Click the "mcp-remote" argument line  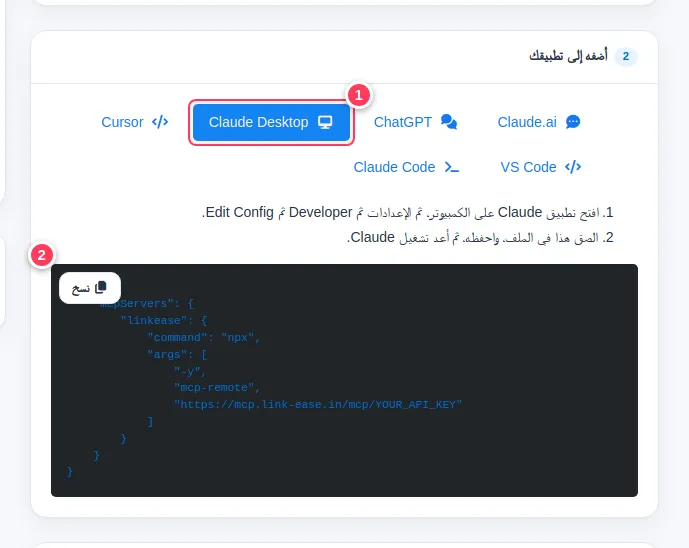[217, 388]
